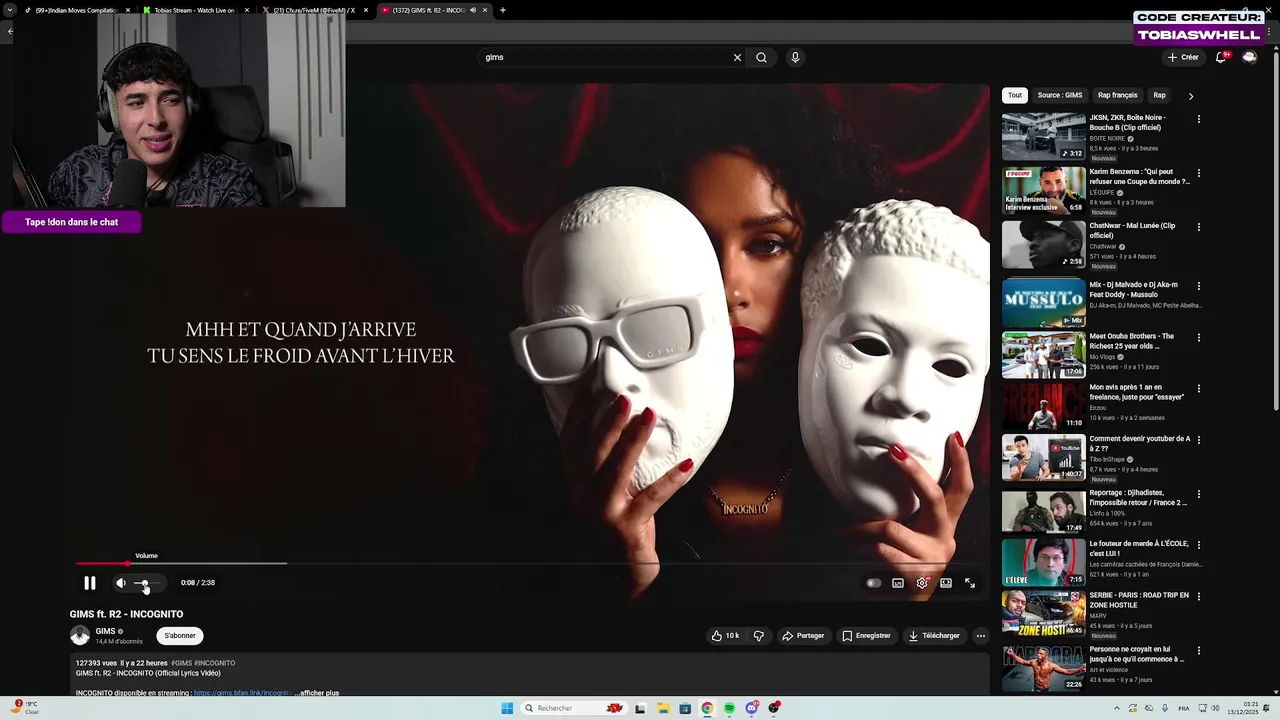Click the Partager share button

click(803, 636)
